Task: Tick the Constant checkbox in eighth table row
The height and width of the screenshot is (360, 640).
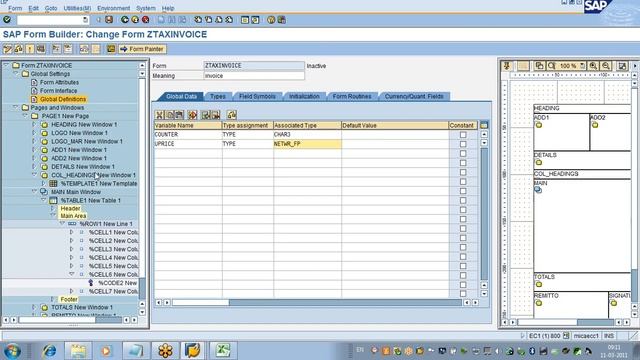Action: (463, 200)
